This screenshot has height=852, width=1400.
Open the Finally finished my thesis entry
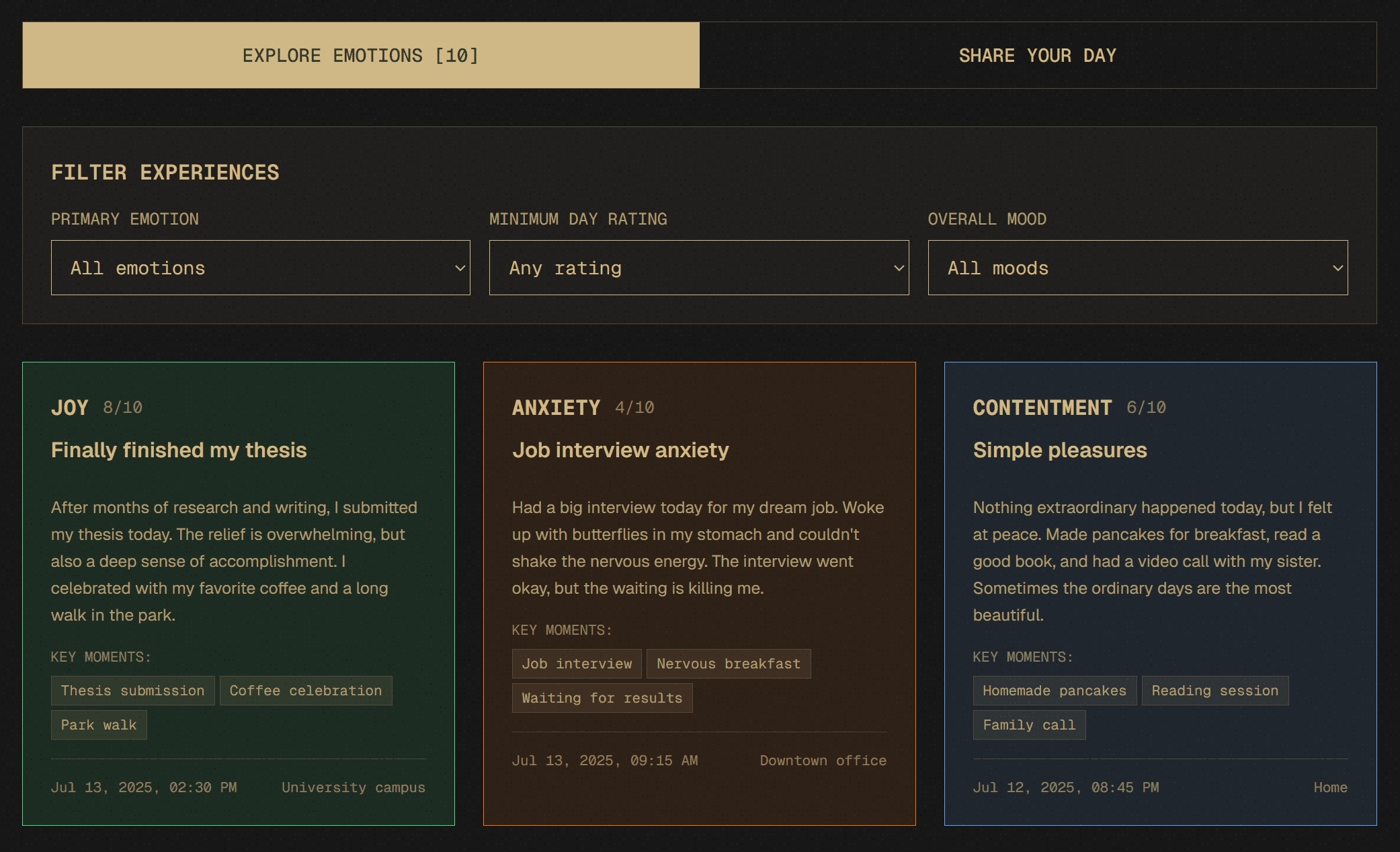click(x=179, y=450)
